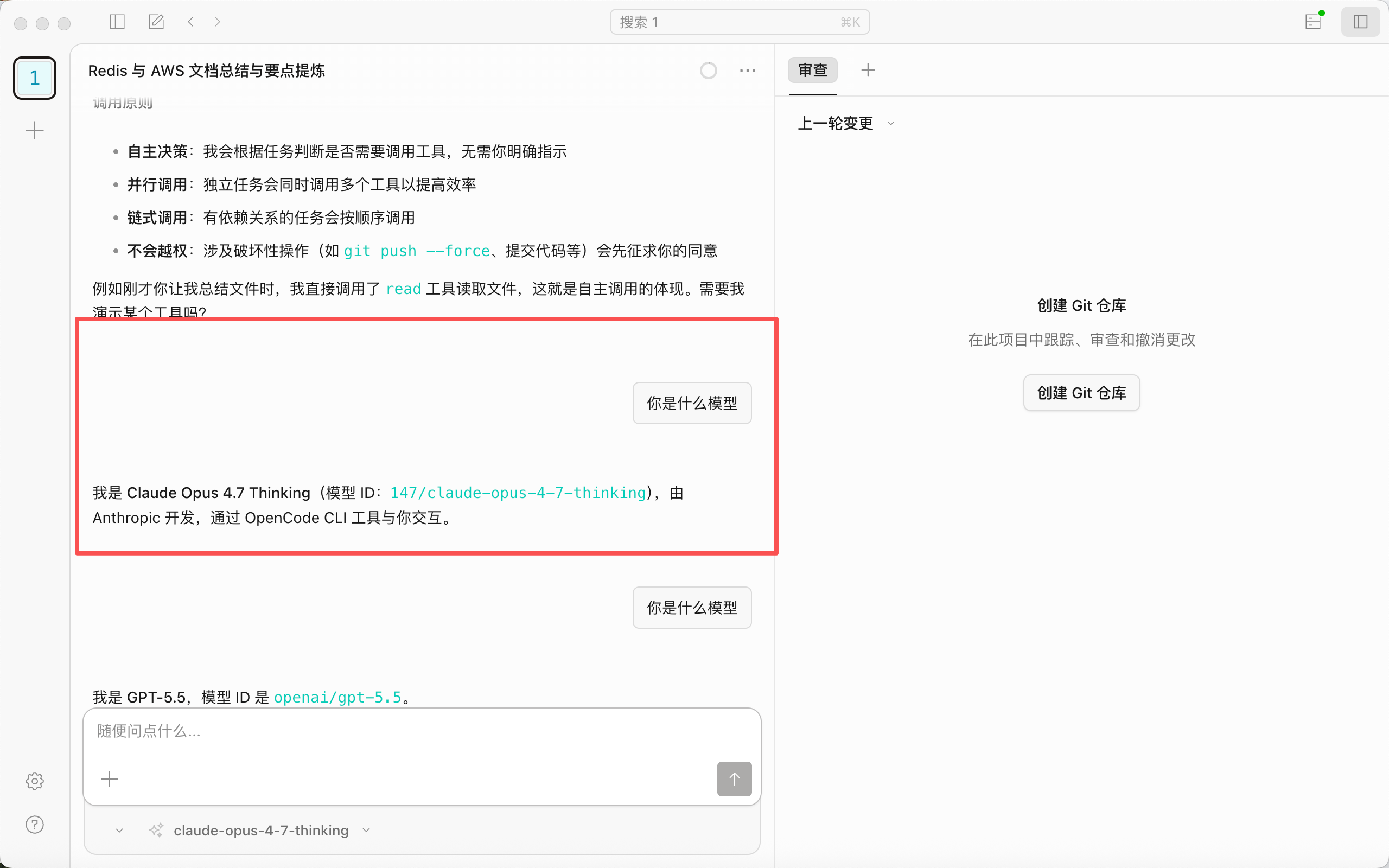Image resolution: width=1389 pixels, height=868 pixels.
Task: Click the git push --force code text
Action: (416, 251)
